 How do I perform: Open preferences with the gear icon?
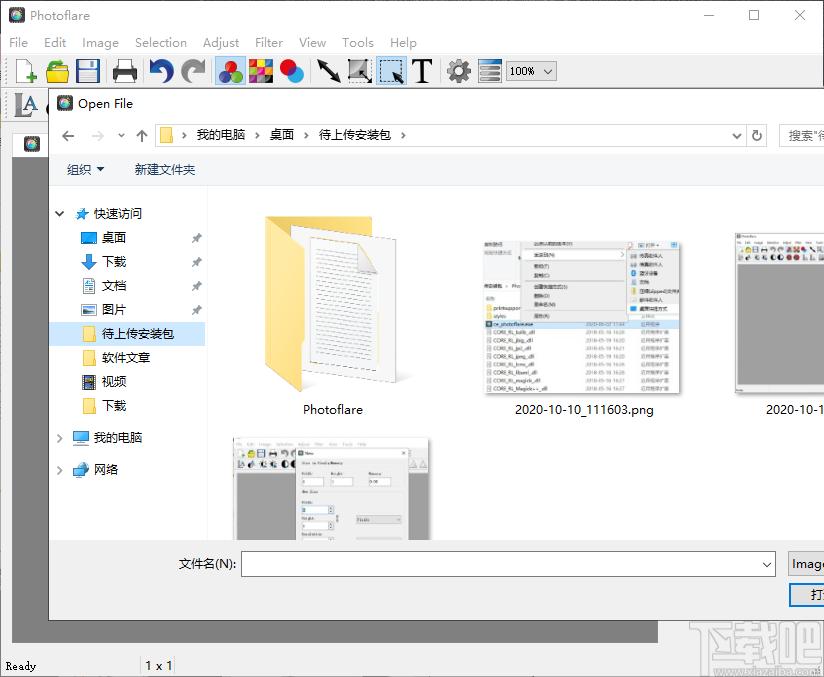tap(459, 71)
